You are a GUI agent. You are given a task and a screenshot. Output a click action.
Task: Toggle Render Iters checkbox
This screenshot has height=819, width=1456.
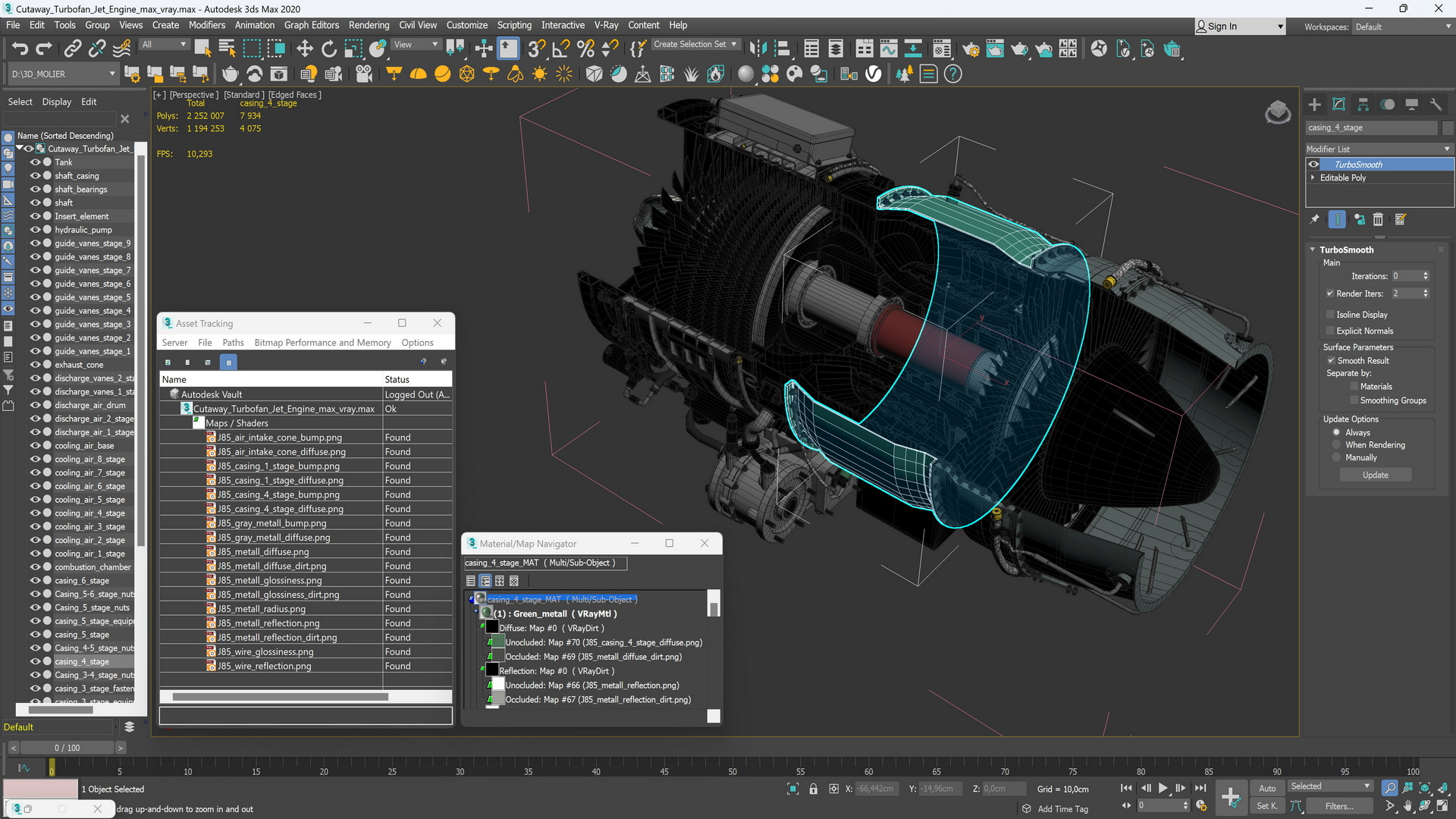click(x=1330, y=293)
